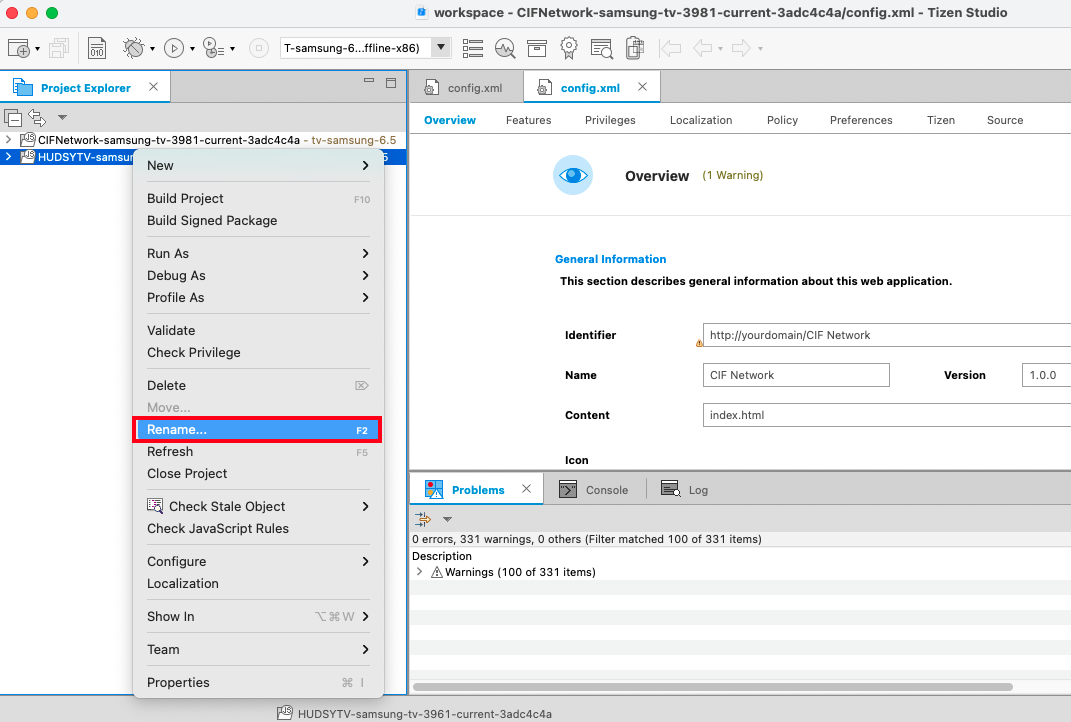Select Build Project in context menu
Viewport: 1071px width, 722px height.
258,198
